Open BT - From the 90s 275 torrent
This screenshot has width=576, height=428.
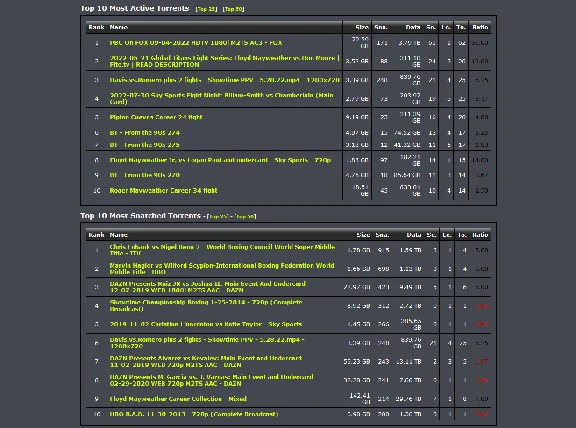pos(145,145)
